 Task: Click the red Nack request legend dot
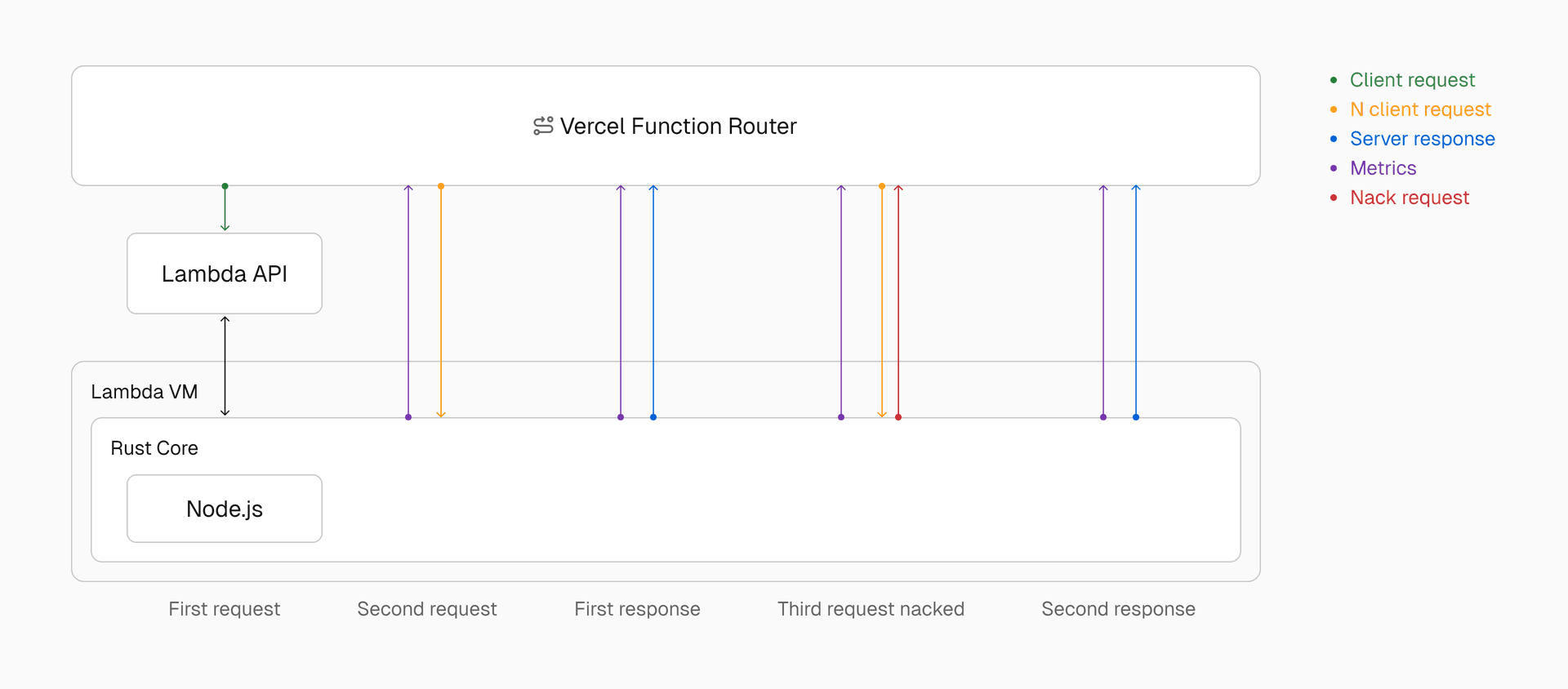coord(1334,198)
